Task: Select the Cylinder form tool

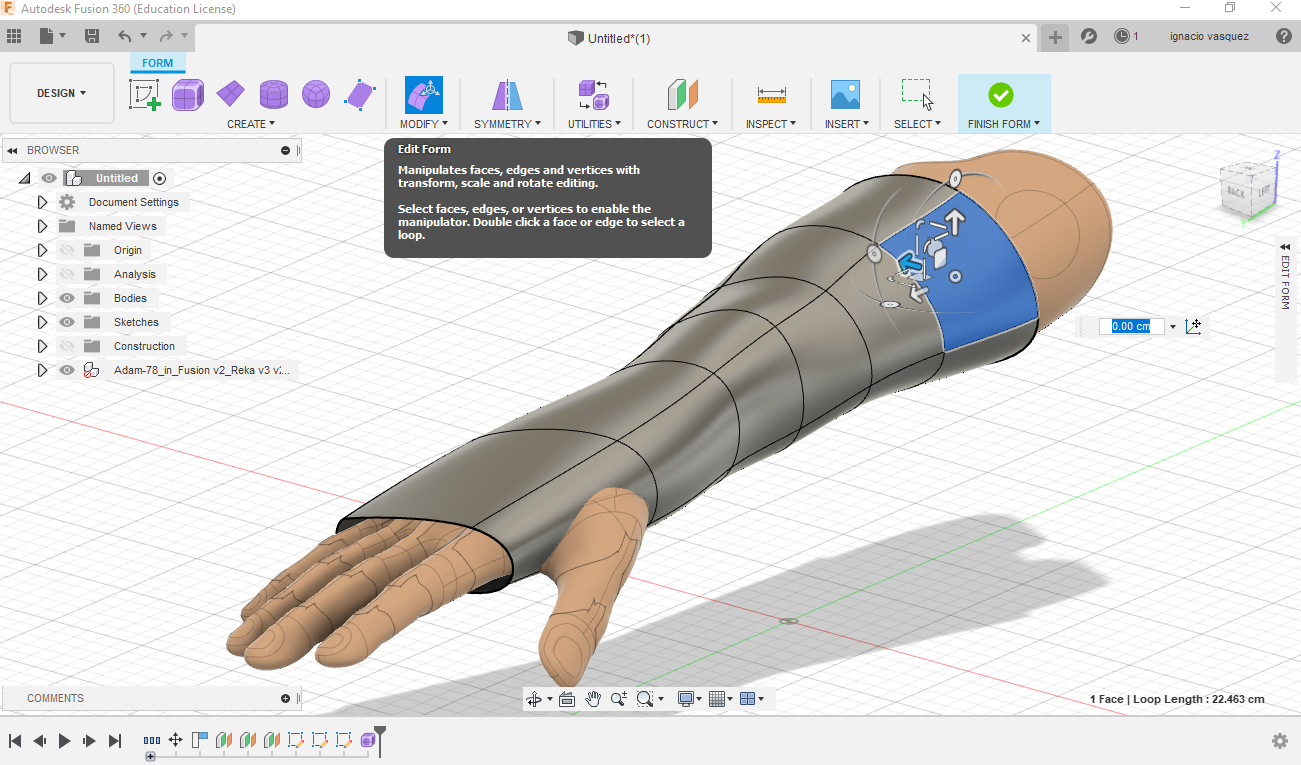Action: coord(274,95)
